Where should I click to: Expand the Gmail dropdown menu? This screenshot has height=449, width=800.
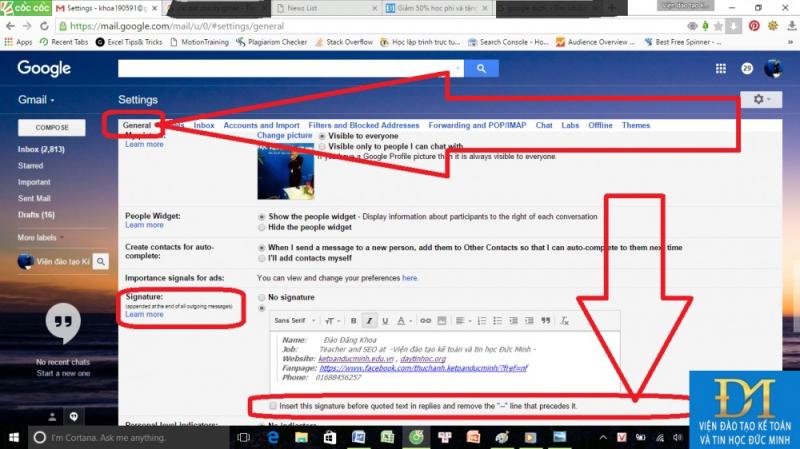coord(36,99)
